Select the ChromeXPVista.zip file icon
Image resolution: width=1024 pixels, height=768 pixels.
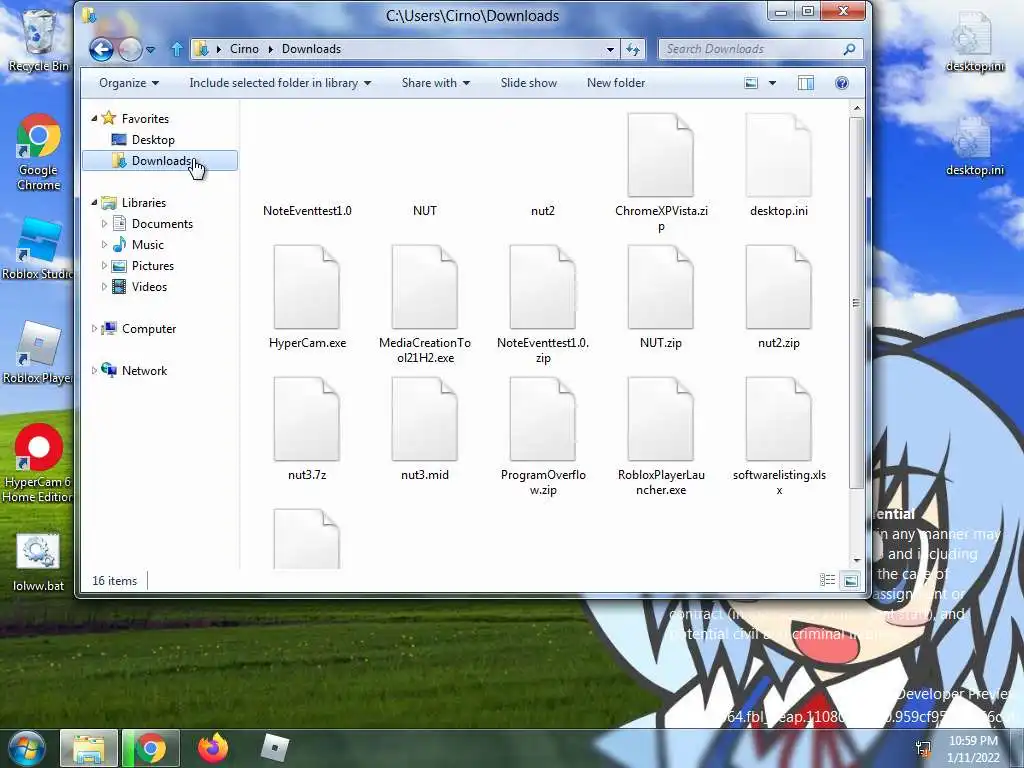(660, 155)
